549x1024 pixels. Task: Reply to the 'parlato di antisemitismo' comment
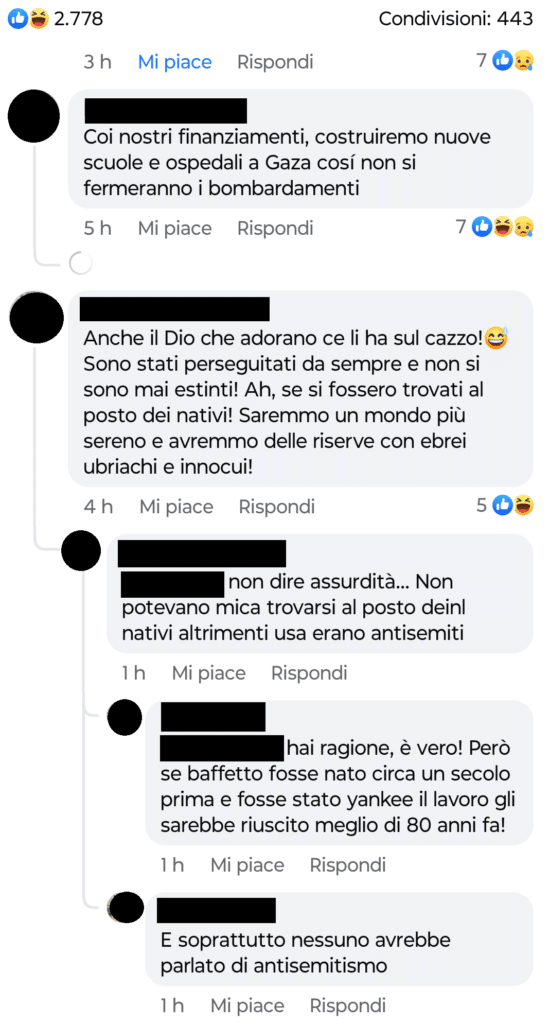click(348, 1005)
